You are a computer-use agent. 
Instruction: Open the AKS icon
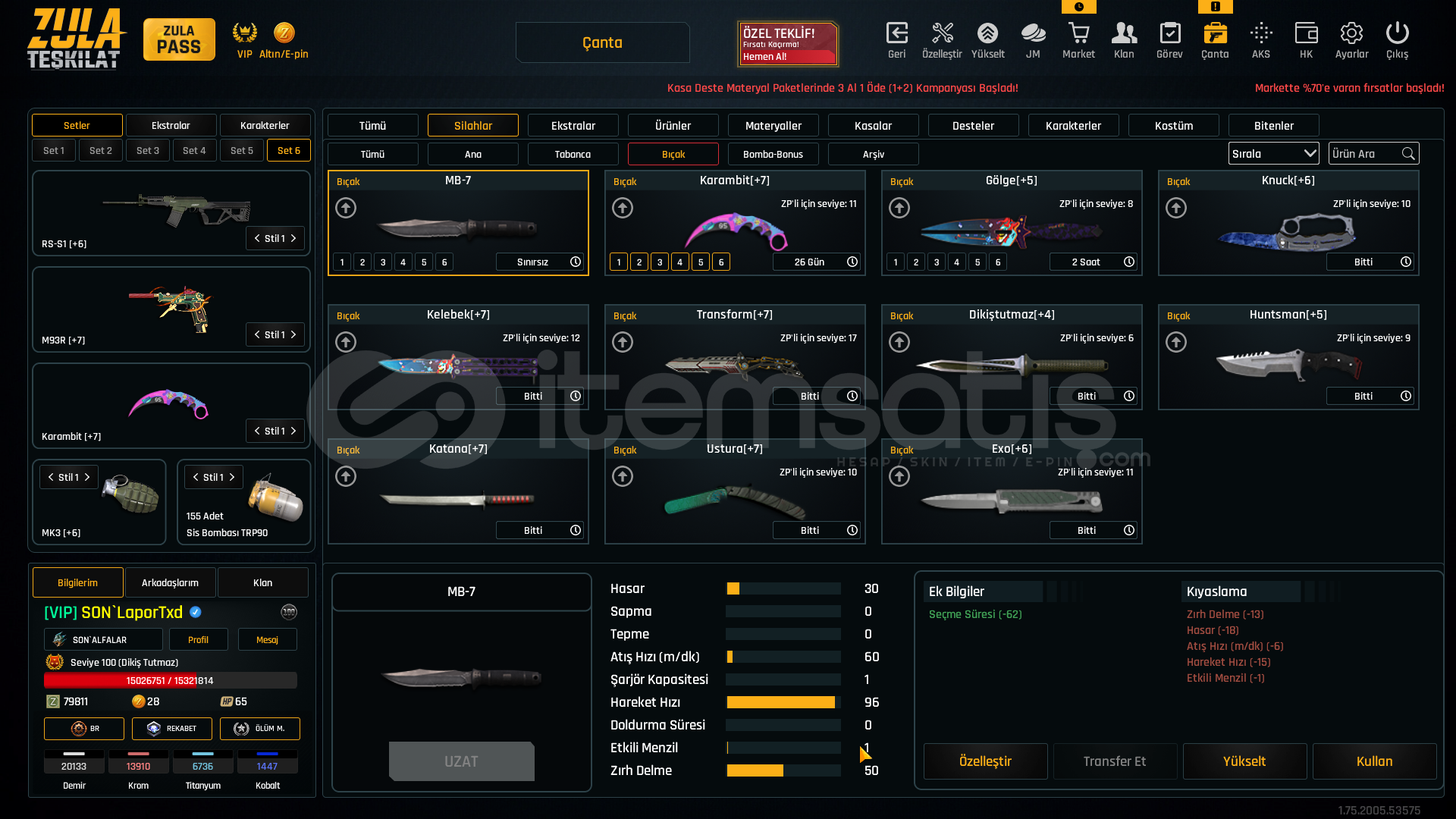(x=1261, y=33)
